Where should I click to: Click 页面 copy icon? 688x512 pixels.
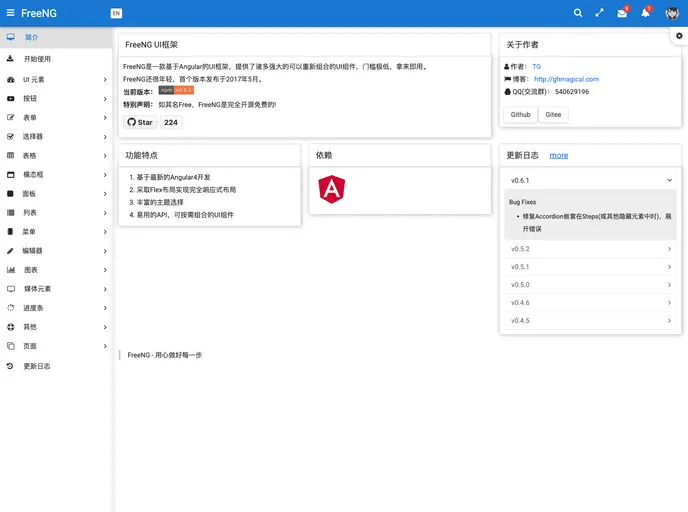coord(11,346)
